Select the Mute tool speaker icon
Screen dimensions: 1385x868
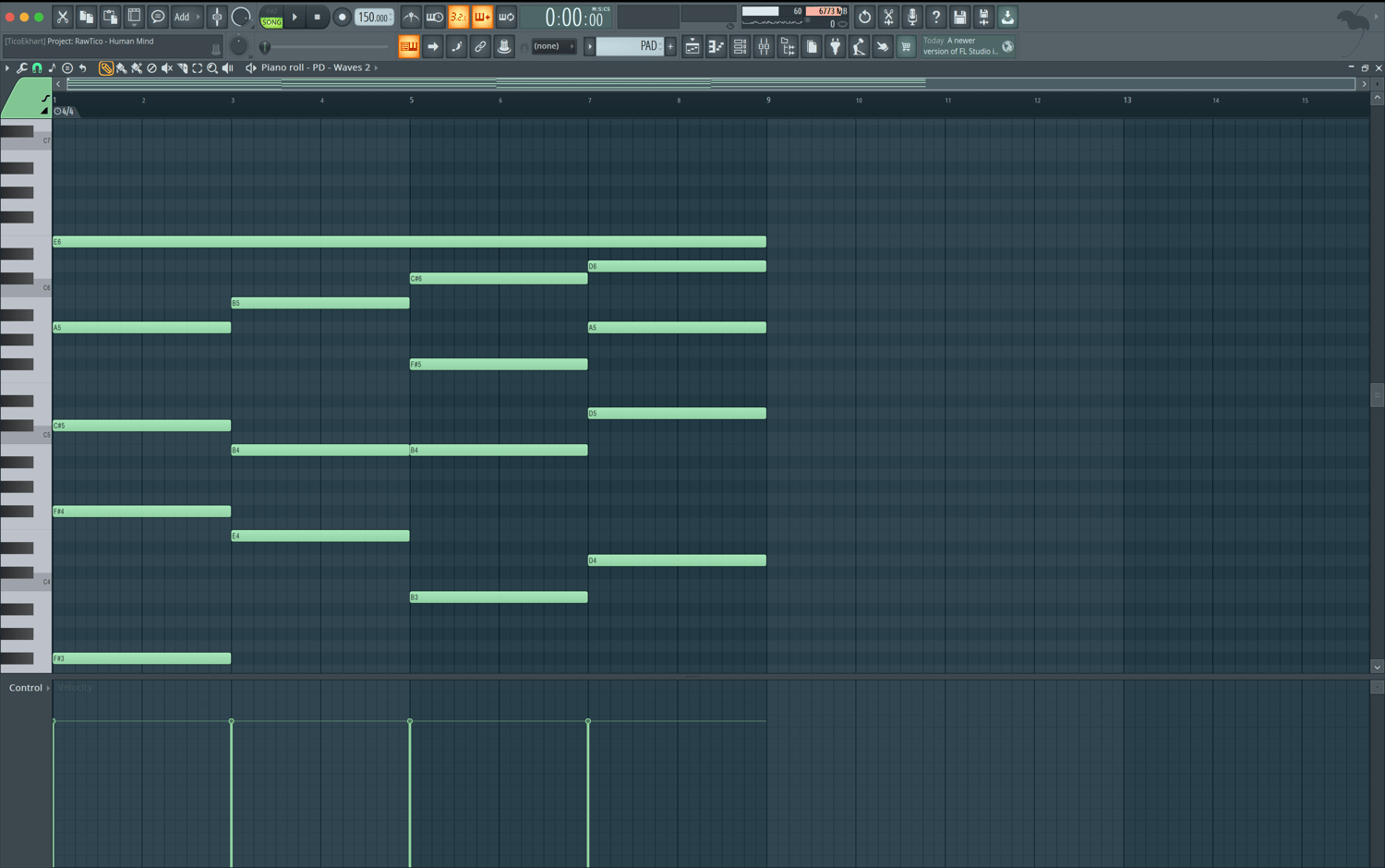click(x=167, y=67)
